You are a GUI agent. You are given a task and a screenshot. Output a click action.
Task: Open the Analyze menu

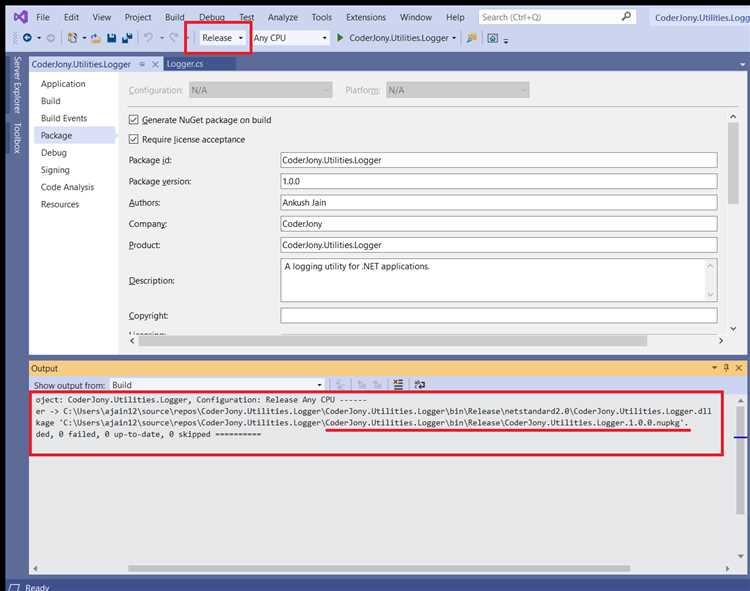point(283,17)
